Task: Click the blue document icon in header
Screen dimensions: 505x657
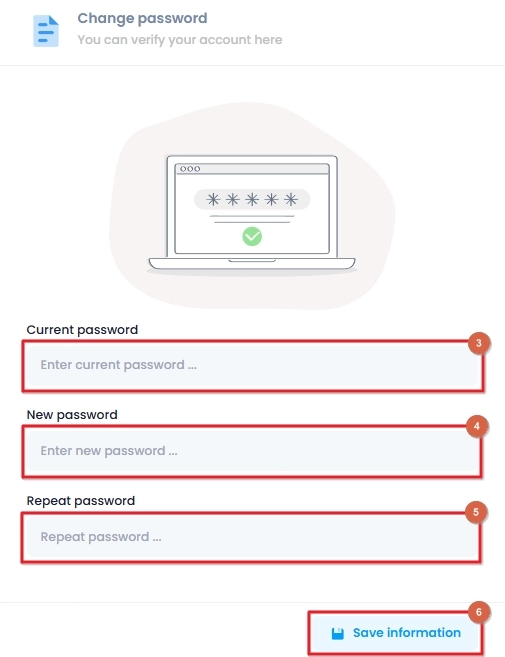Action: tap(46, 31)
